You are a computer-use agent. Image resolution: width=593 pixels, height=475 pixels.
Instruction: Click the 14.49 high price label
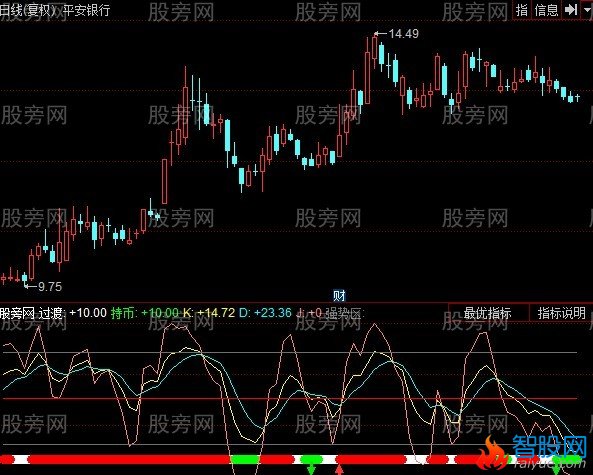tap(404, 34)
